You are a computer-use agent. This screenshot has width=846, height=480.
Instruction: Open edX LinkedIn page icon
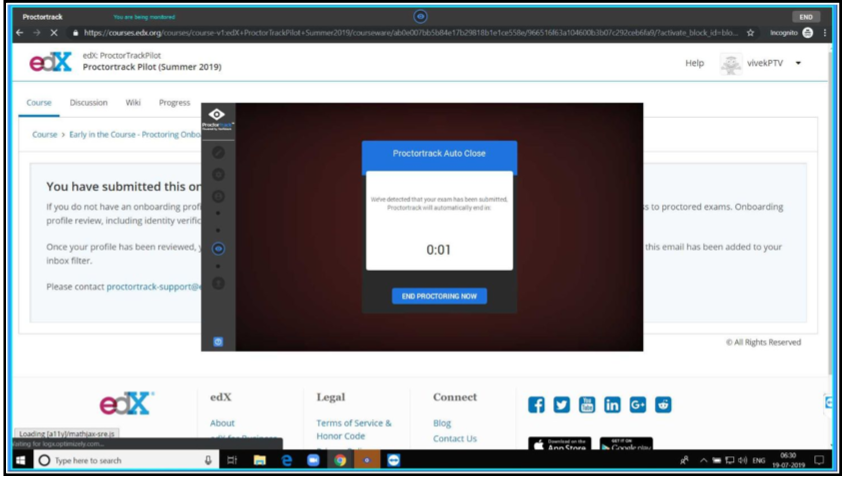[x=612, y=405]
